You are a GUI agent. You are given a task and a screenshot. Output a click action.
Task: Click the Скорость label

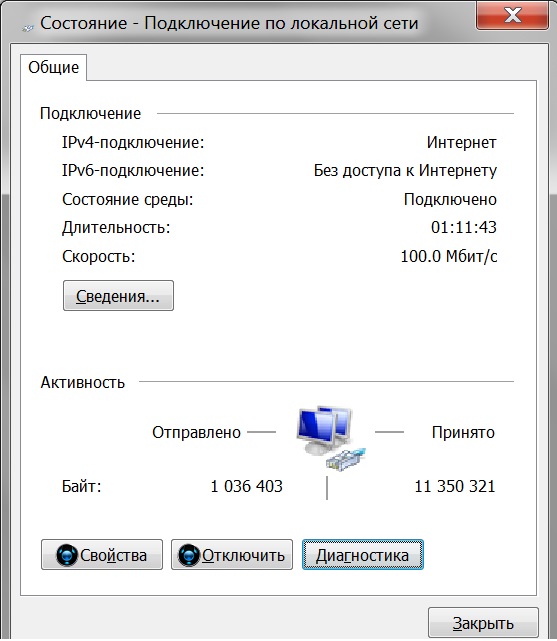click(98, 256)
